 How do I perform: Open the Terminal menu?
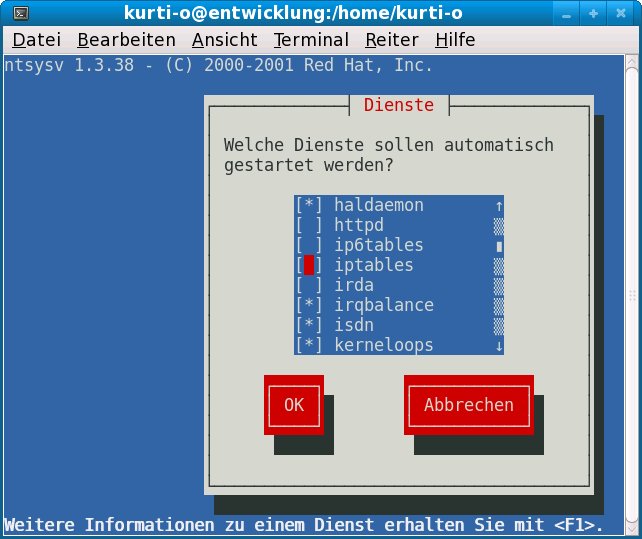pyautogui.click(x=311, y=40)
